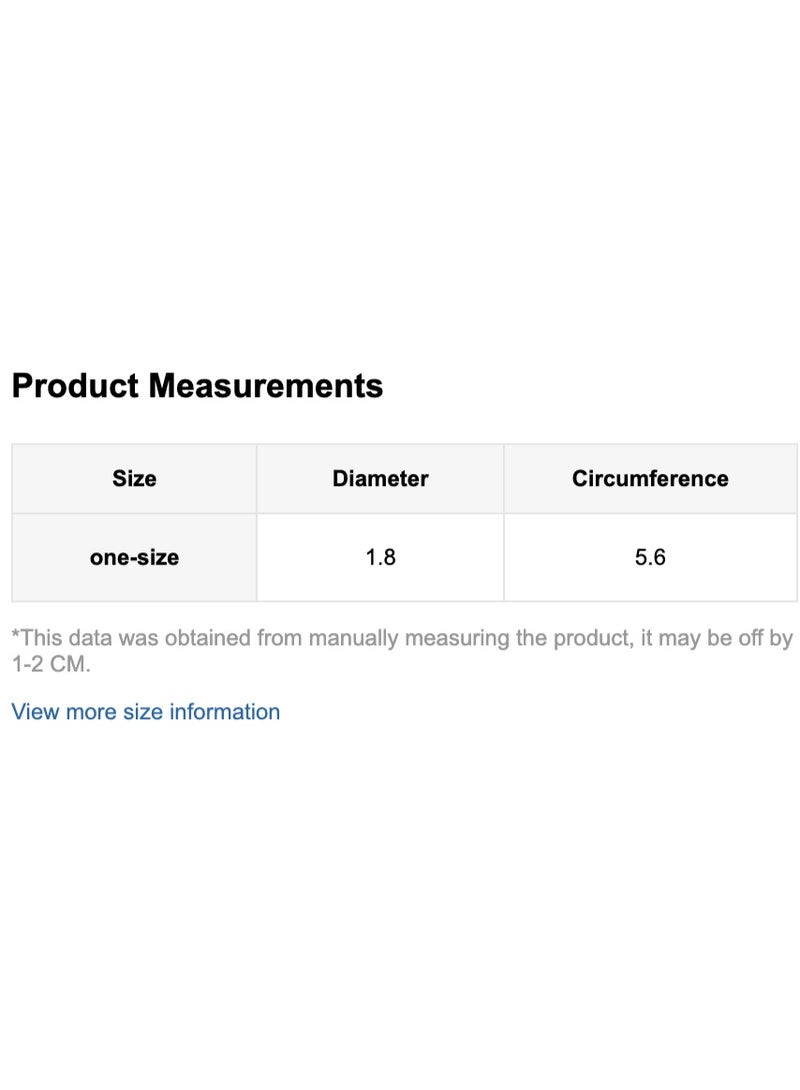This screenshot has height=1090, width=800.
Task: Click the word "View" in the size link
Action: [33, 712]
